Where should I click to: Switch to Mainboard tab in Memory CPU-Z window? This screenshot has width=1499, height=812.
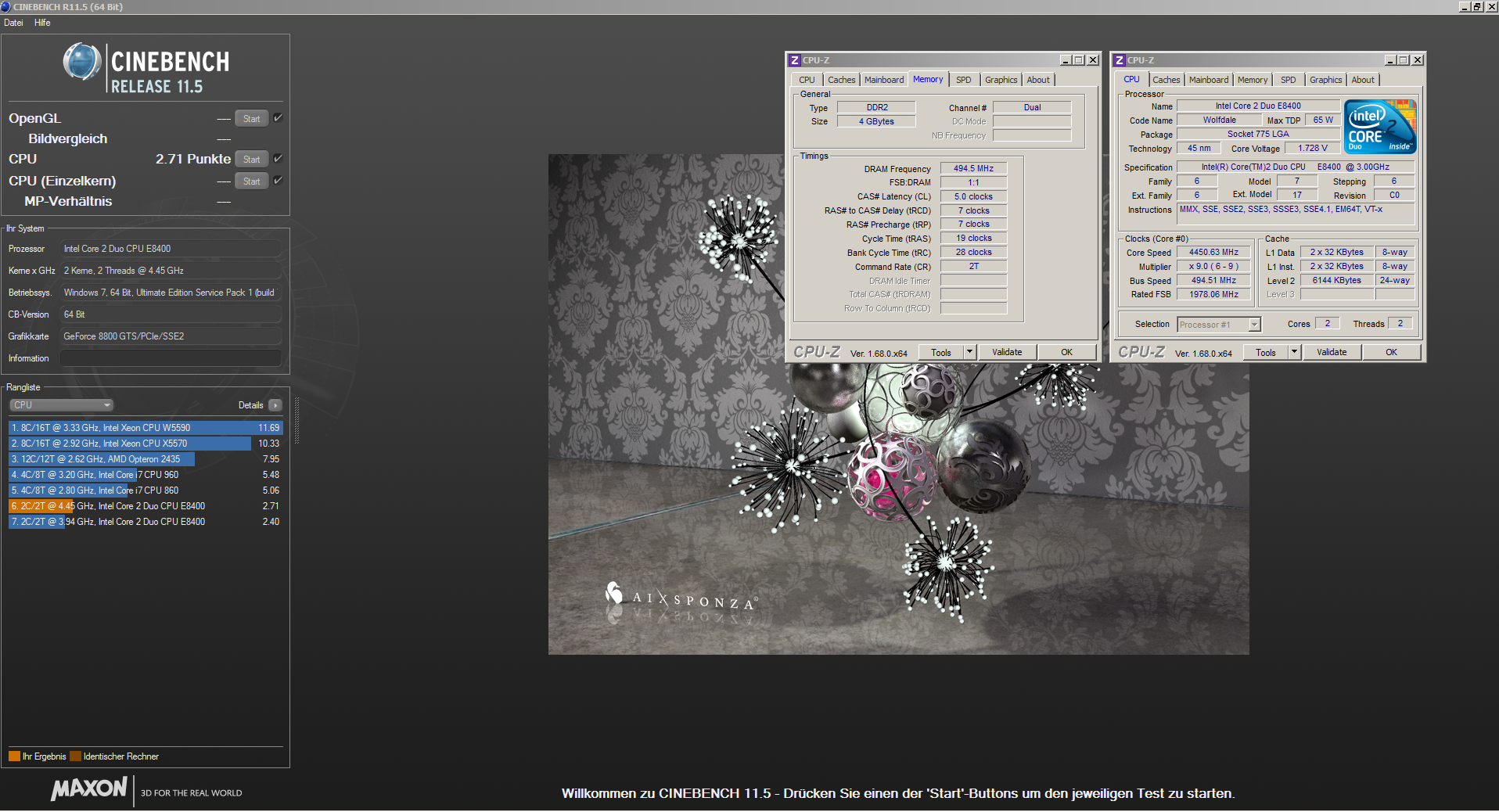coord(884,80)
